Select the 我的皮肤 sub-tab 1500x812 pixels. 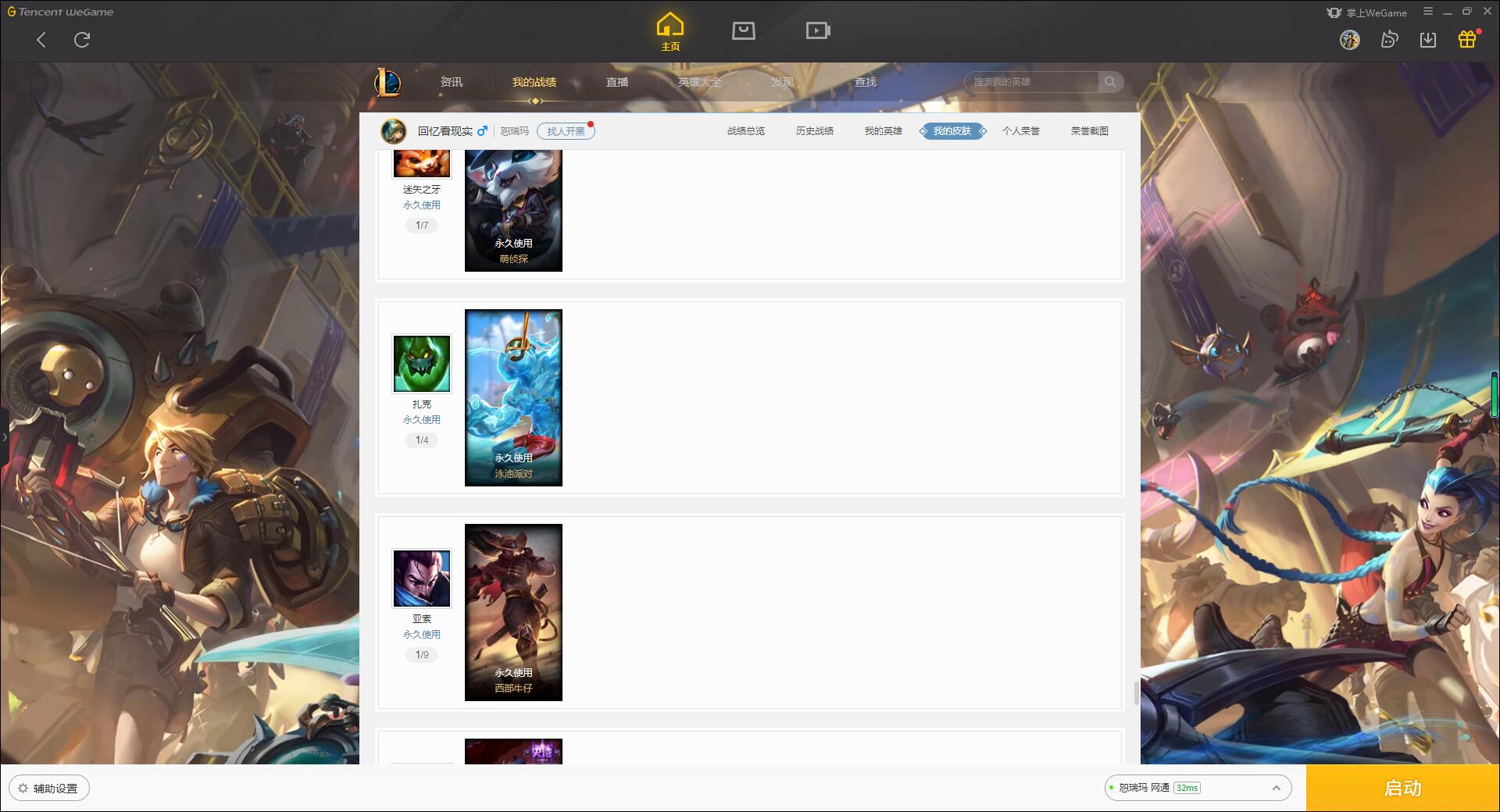[x=952, y=131]
